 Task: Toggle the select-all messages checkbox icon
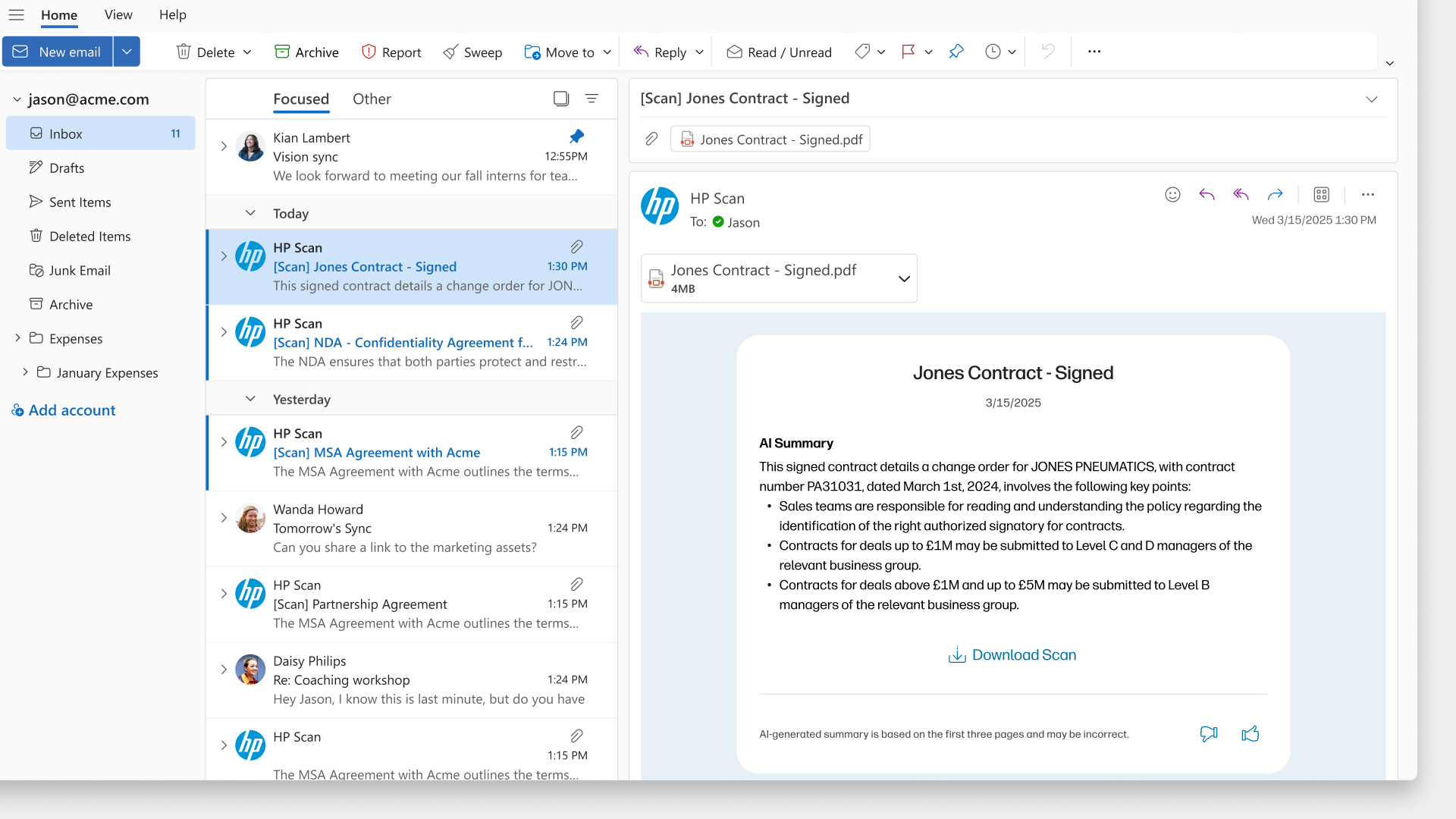pyautogui.click(x=561, y=99)
